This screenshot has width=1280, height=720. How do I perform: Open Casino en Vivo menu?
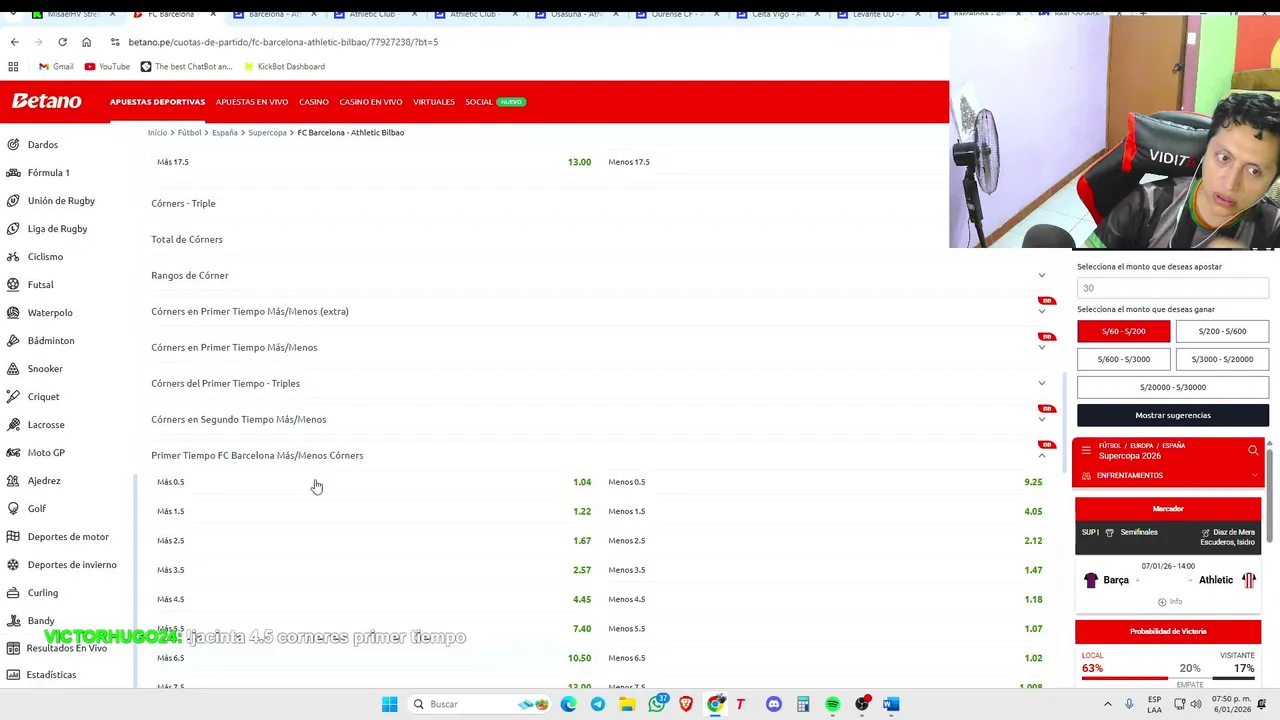coord(371,102)
